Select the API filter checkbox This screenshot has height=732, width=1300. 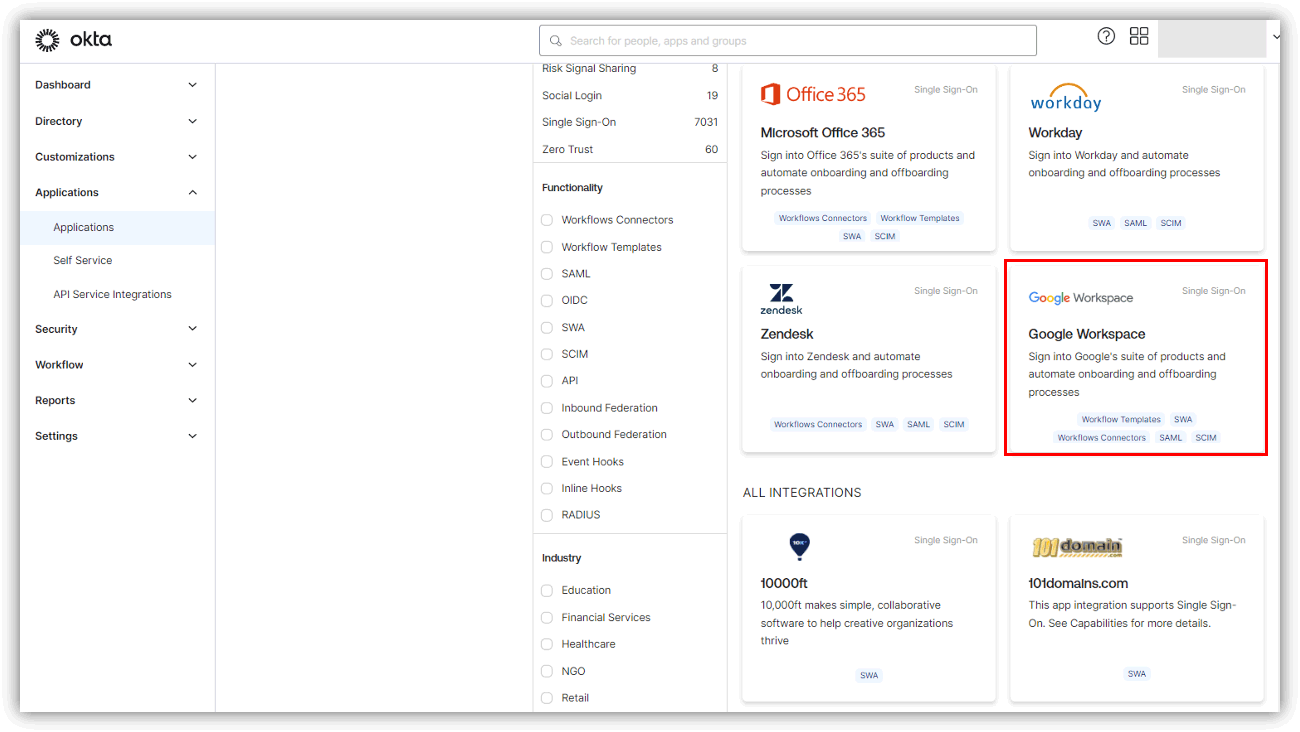pyautogui.click(x=547, y=381)
